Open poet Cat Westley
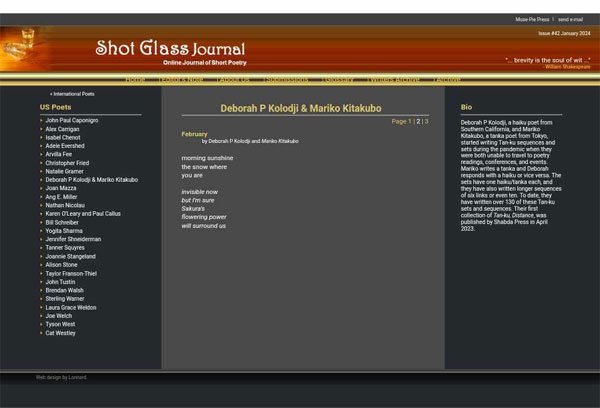 (60, 333)
